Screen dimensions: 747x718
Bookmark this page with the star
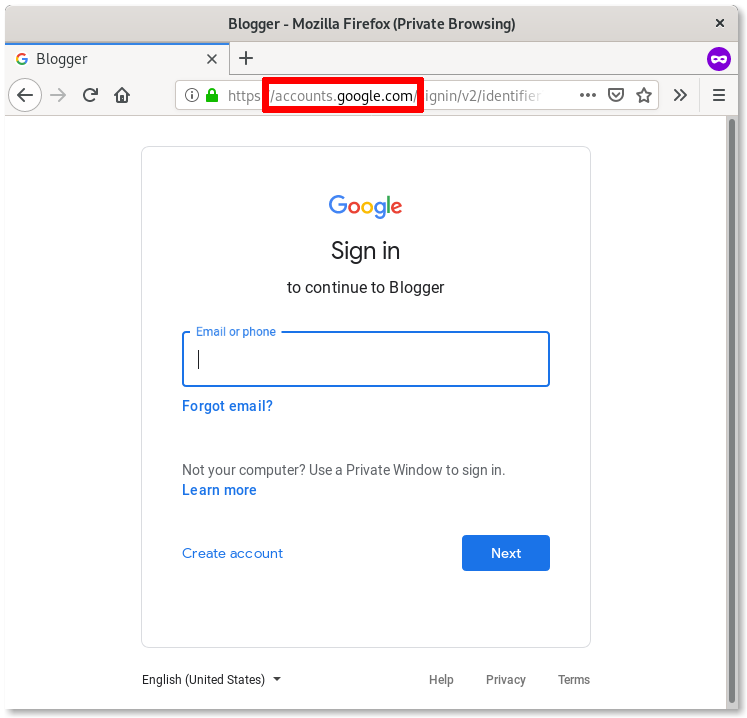click(644, 95)
